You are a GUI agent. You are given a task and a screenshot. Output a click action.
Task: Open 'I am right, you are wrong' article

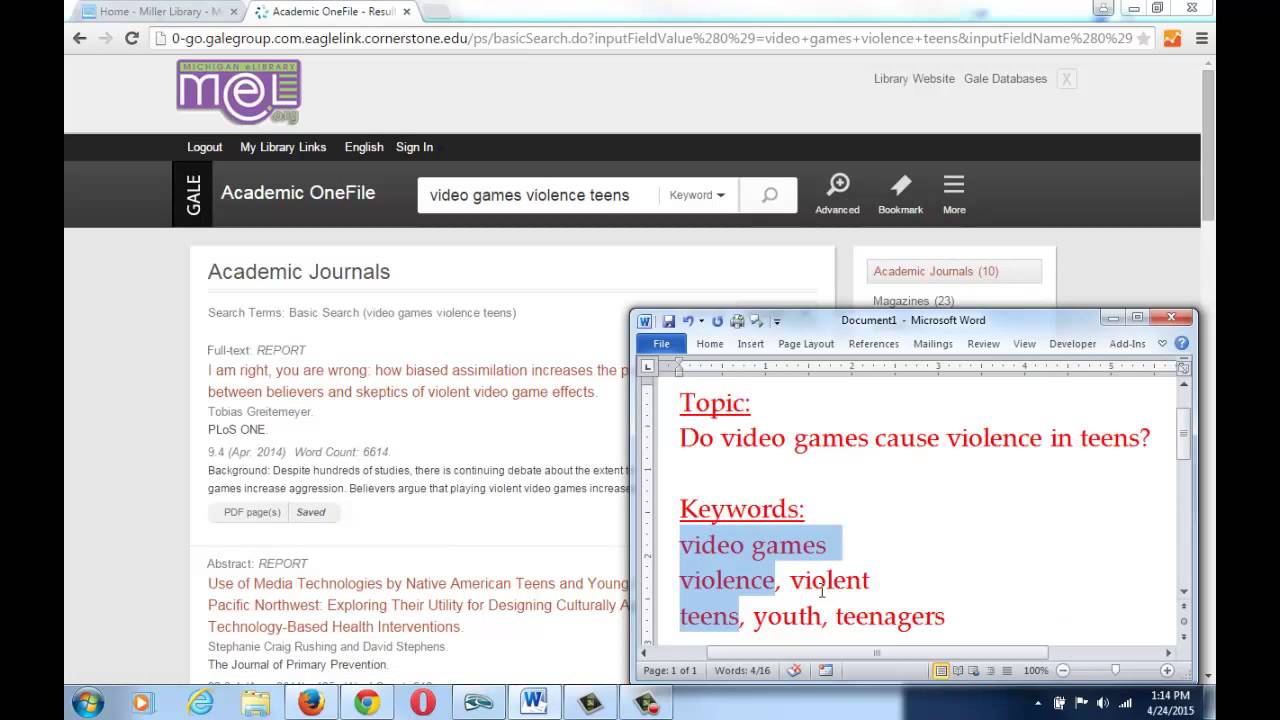418,381
